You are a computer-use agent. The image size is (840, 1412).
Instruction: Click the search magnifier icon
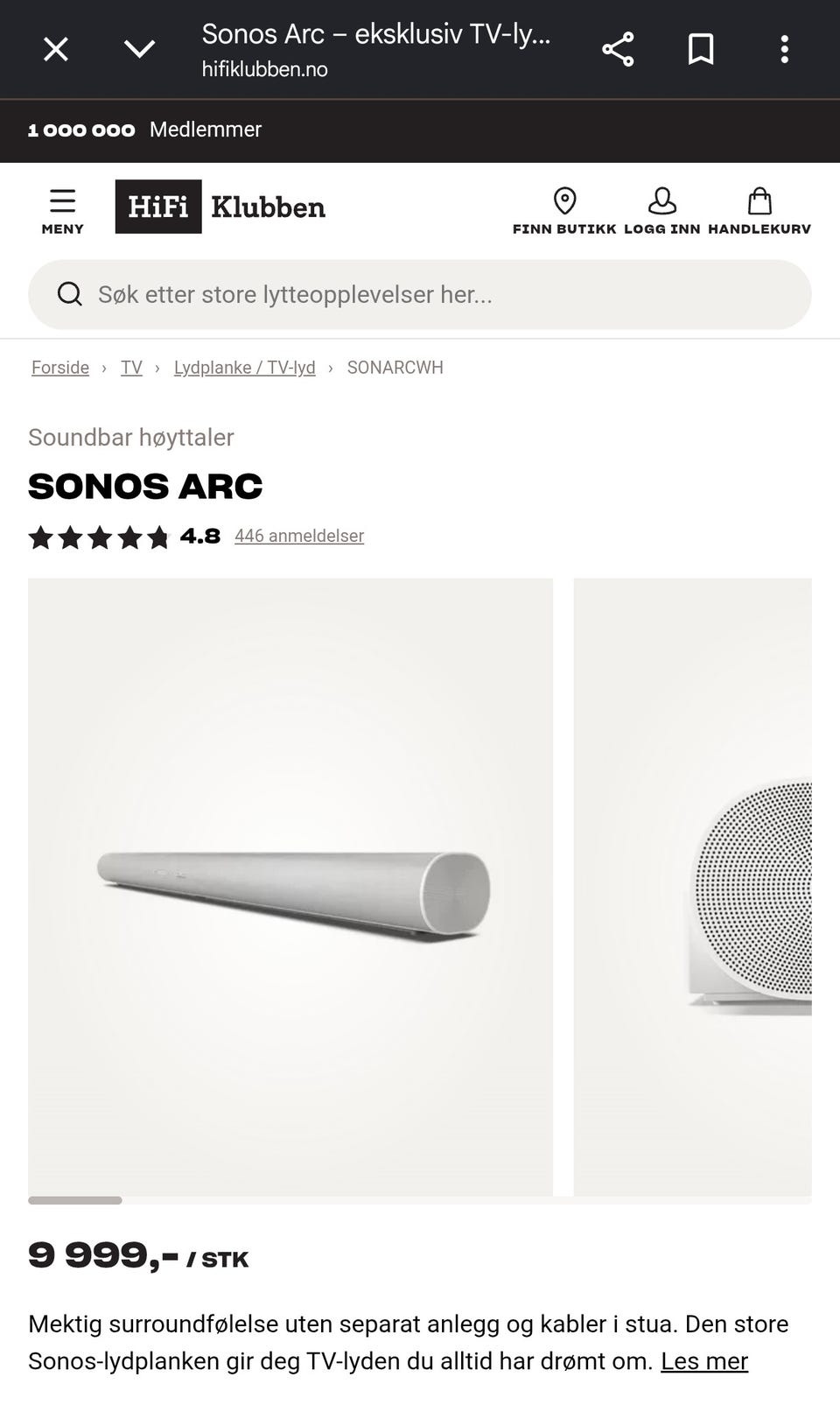(x=70, y=294)
